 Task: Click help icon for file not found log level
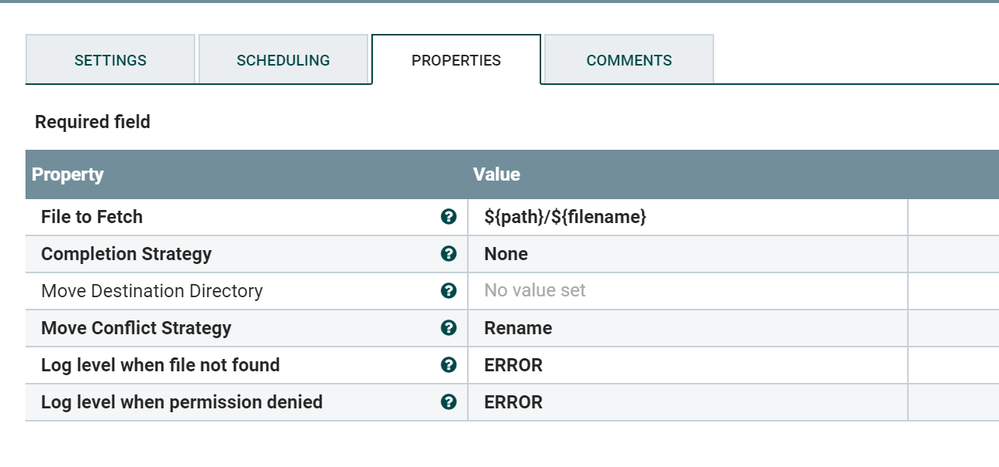(448, 365)
